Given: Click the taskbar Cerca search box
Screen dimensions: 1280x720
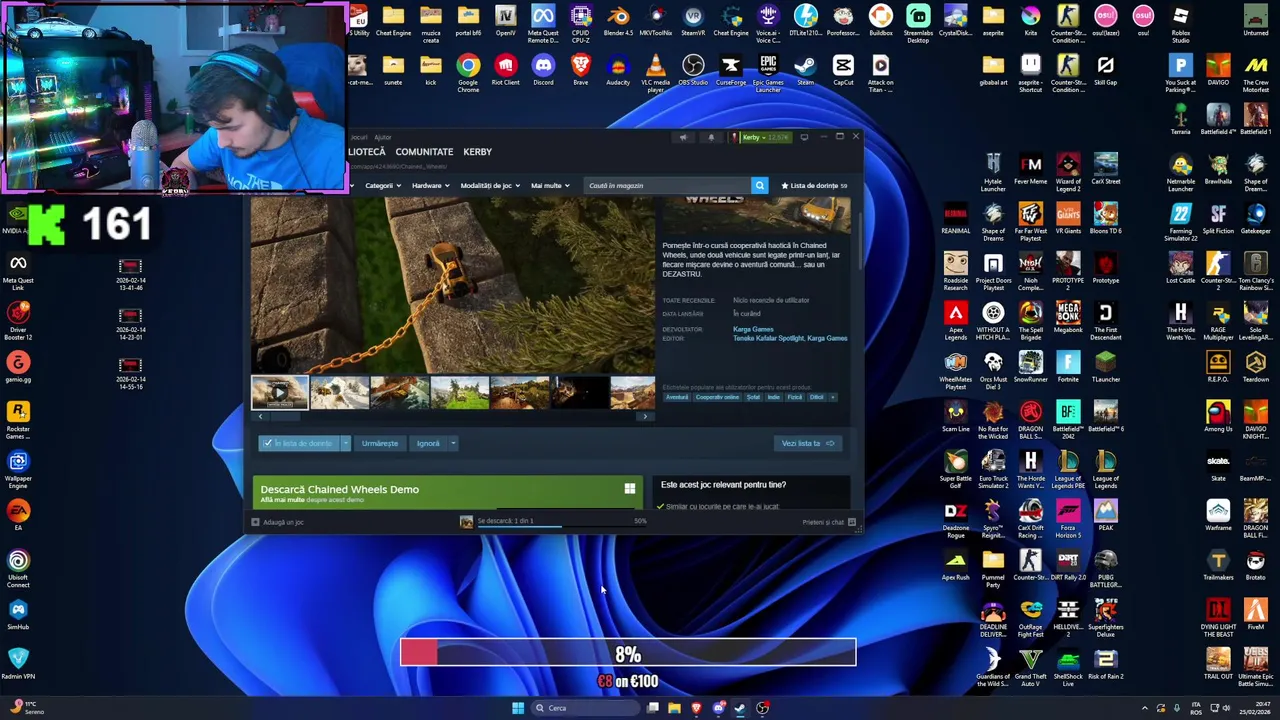Looking at the screenshot, I should [x=583, y=708].
